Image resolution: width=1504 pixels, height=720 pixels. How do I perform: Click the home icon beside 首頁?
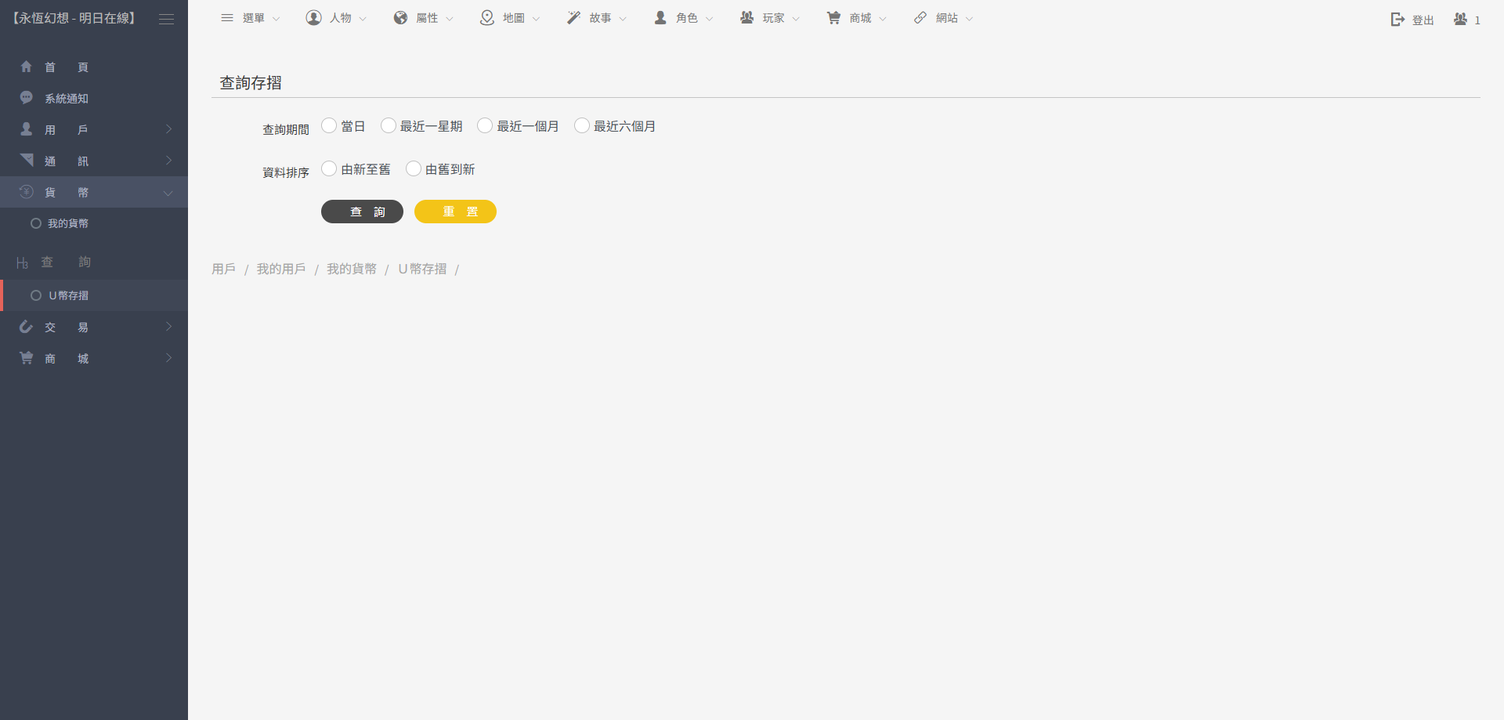point(27,67)
